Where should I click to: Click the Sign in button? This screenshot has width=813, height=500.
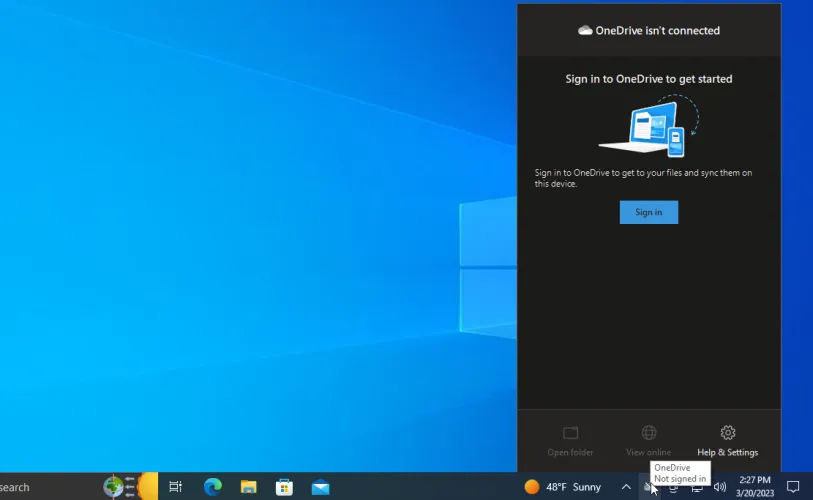click(648, 212)
